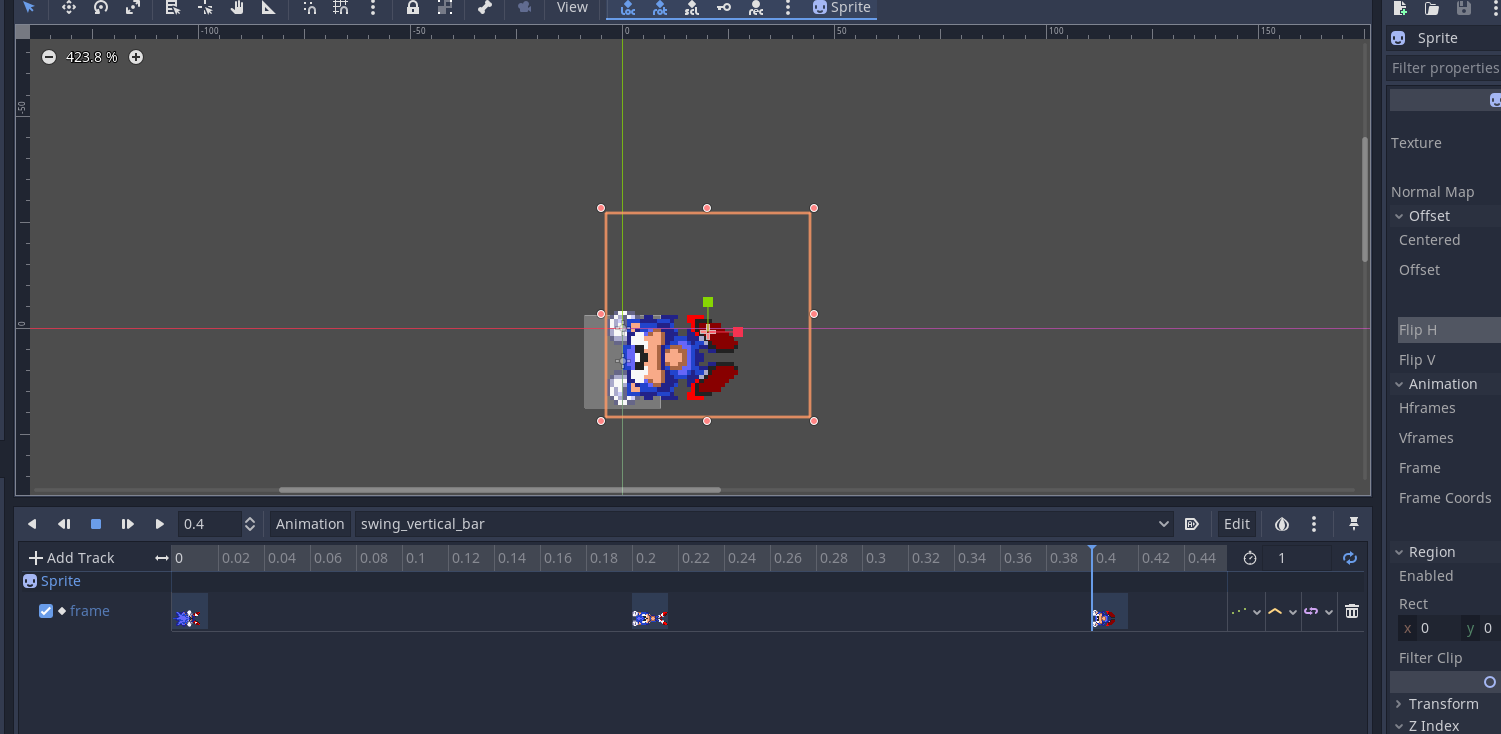Select the Rotate tool
1501x734 pixels.
click(100, 8)
